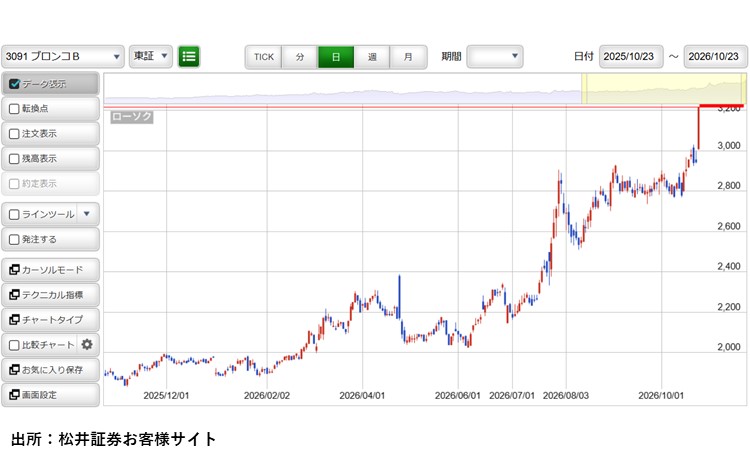Enable the 残高表示 checkbox
The height and width of the screenshot is (454, 750).
[x=14, y=159]
